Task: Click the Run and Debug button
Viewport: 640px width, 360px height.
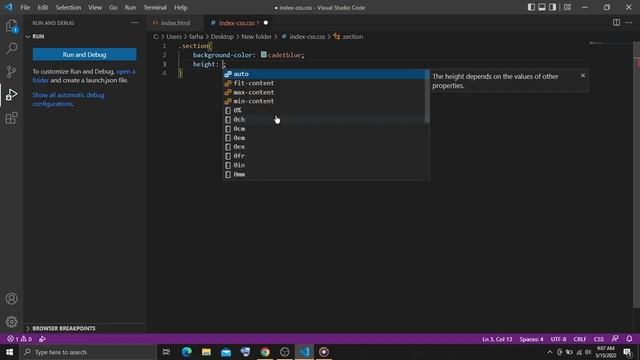Action: click(x=84, y=54)
